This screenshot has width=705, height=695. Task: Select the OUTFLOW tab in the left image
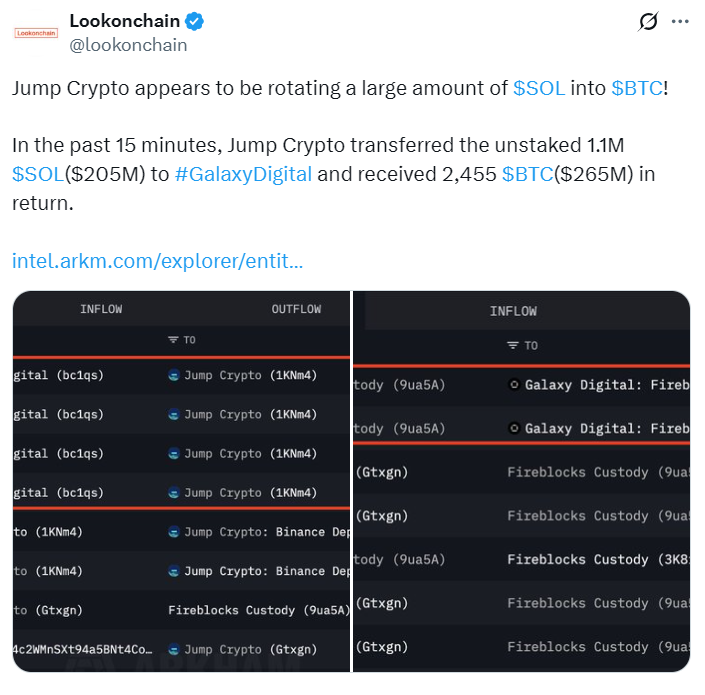pyautogui.click(x=296, y=309)
